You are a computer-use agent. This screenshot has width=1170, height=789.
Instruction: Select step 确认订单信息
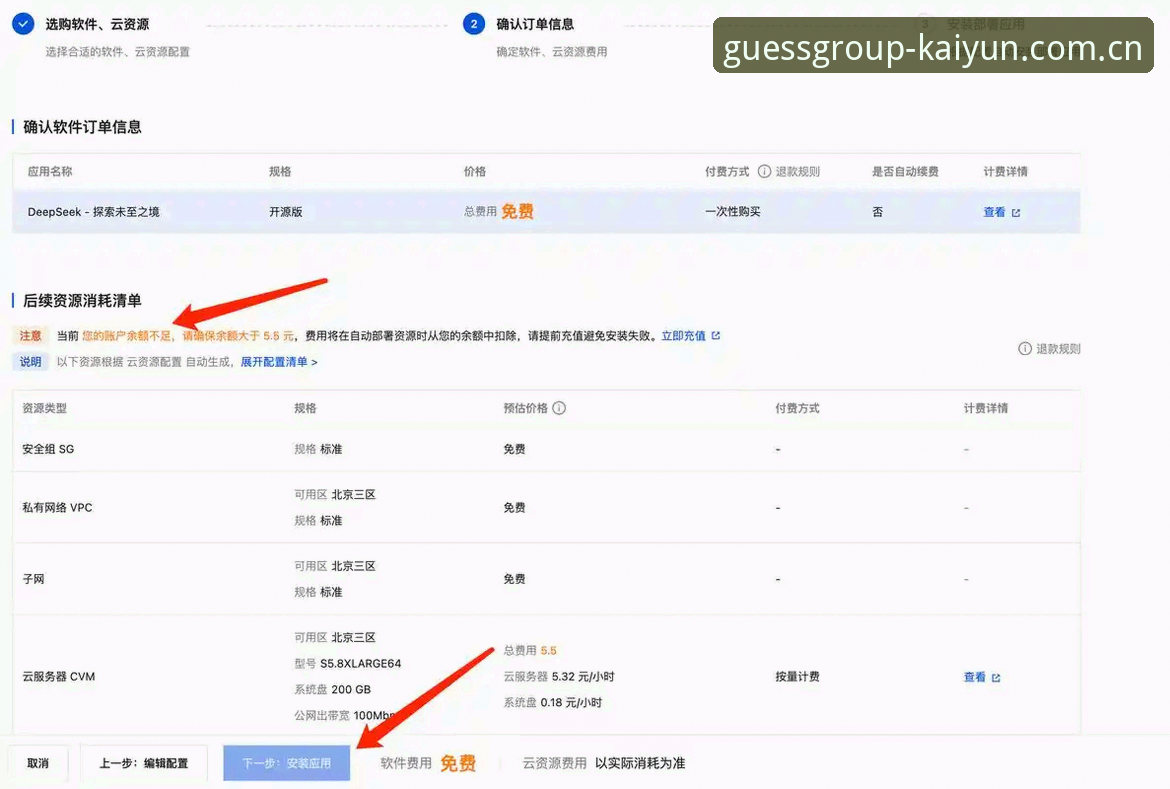point(535,24)
